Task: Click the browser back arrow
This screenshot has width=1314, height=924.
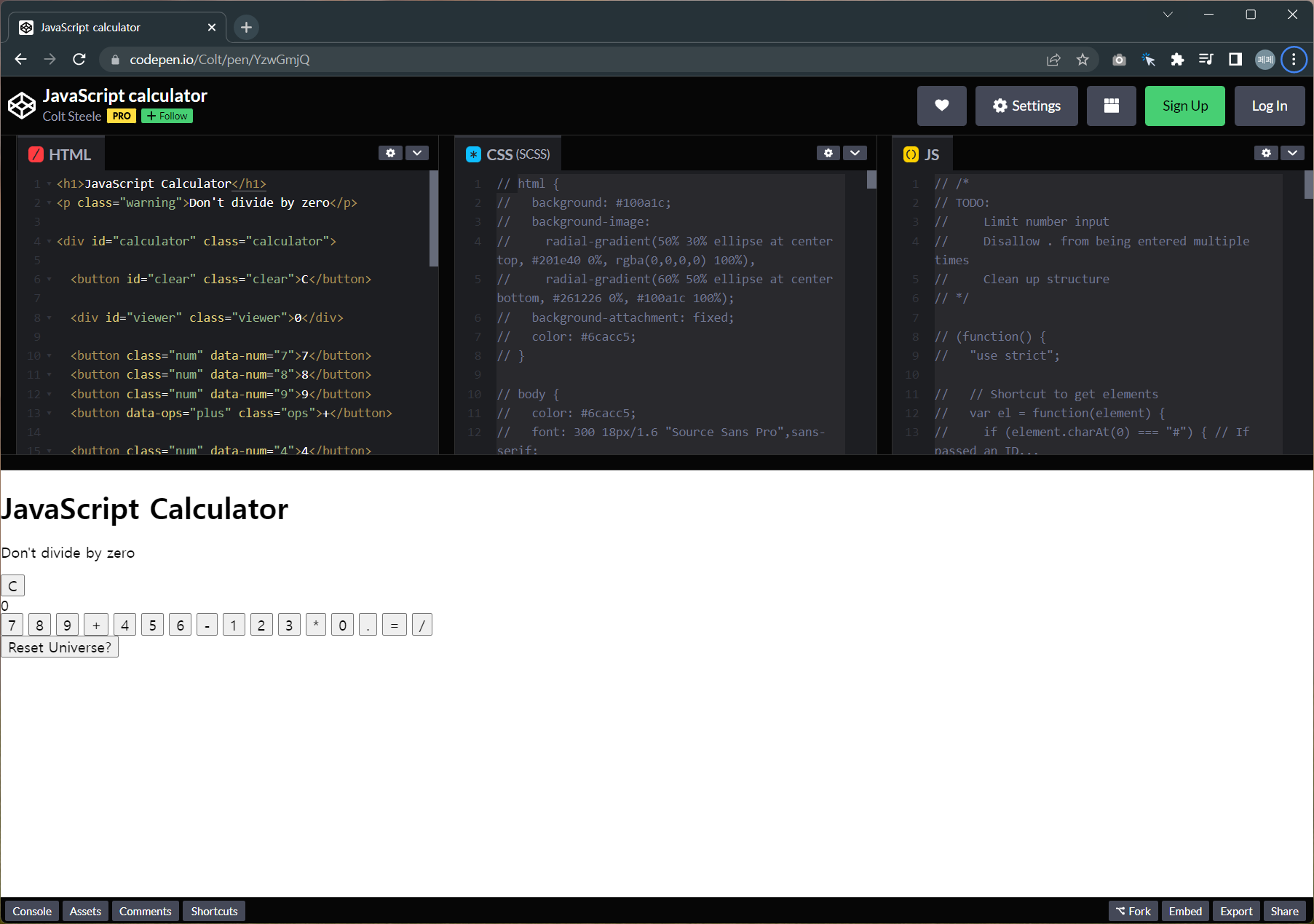Action: click(20, 60)
